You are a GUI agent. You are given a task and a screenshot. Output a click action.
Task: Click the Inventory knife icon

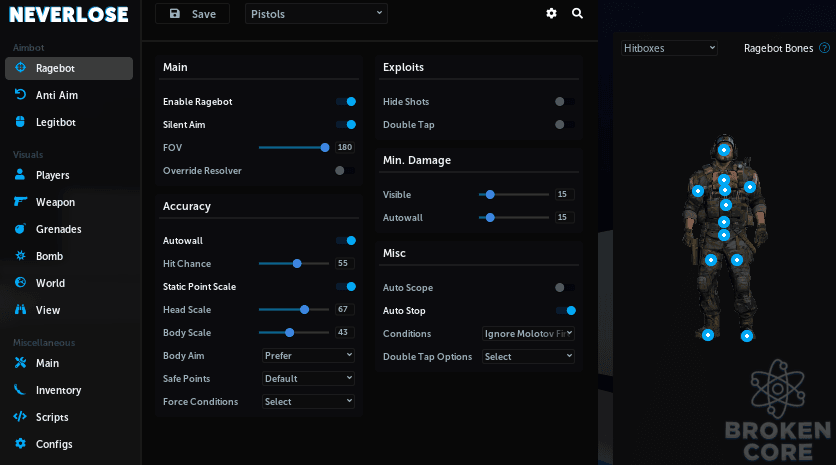(x=20, y=389)
